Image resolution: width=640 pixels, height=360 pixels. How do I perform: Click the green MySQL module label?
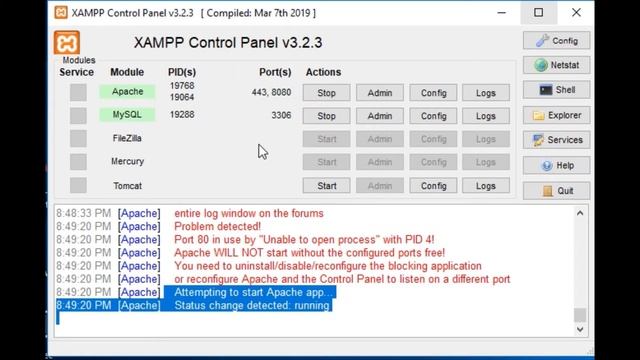[x=127, y=115]
